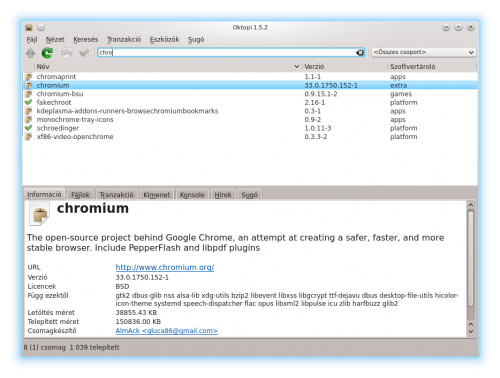Open the Tranzakció menu

point(124,39)
